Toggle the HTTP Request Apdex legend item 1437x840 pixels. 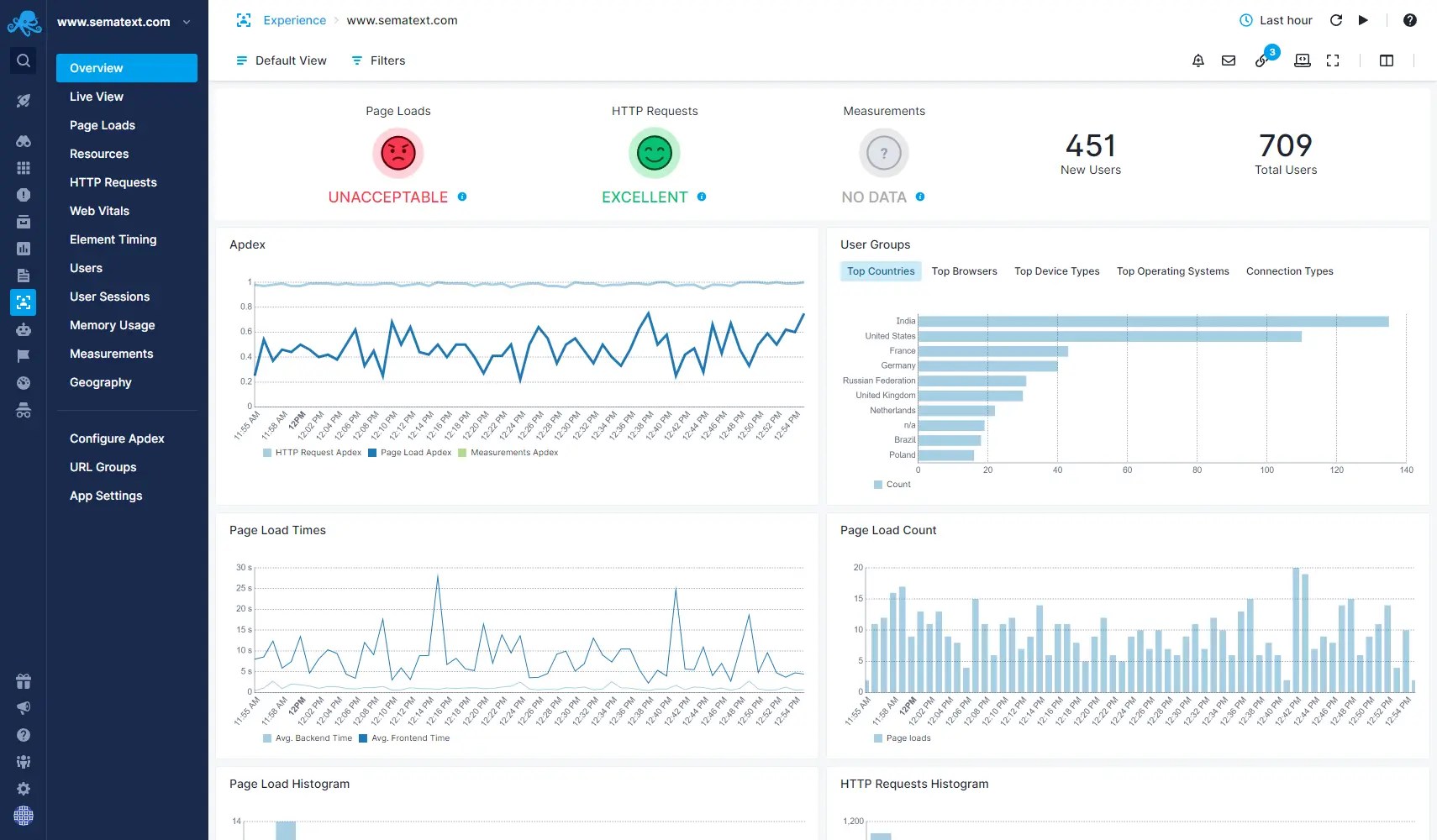[x=313, y=452]
